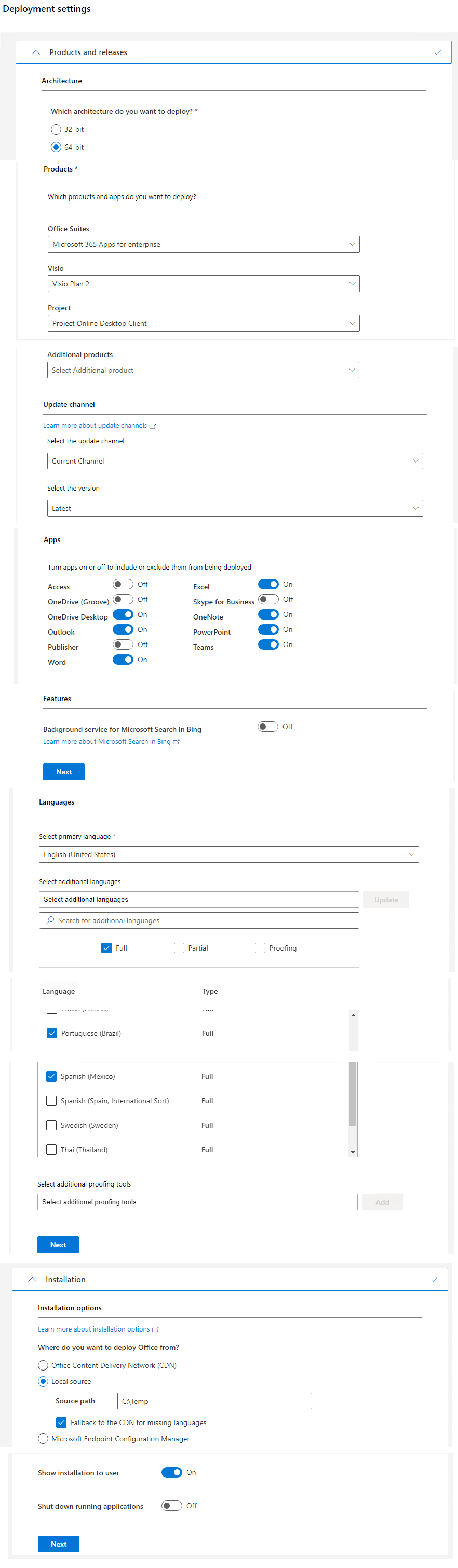Toggle the PowerPoint app switch
Image resolution: width=458 pixels, height=1568 pixels.
[268, 629]
